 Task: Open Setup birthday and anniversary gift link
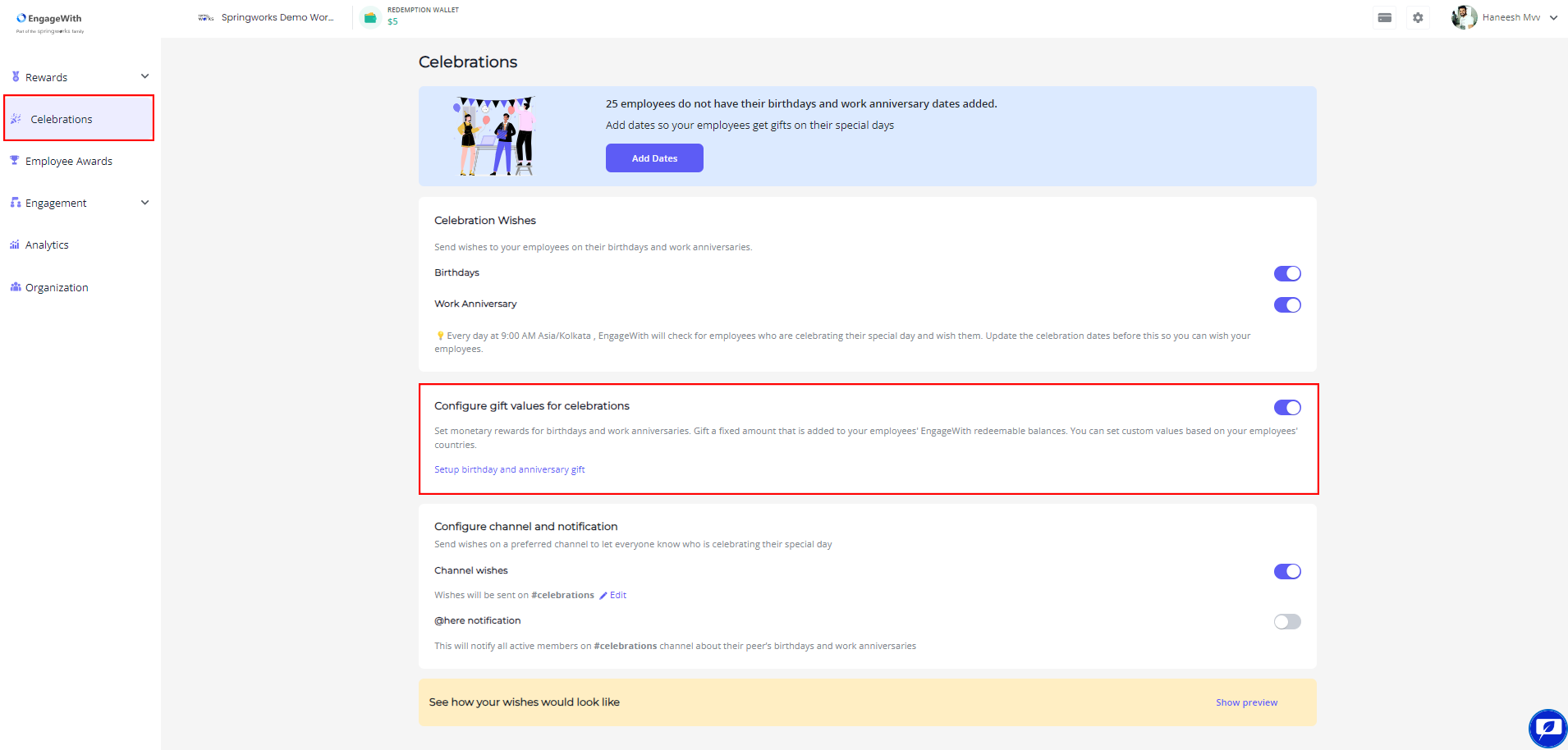pos(509,469)
